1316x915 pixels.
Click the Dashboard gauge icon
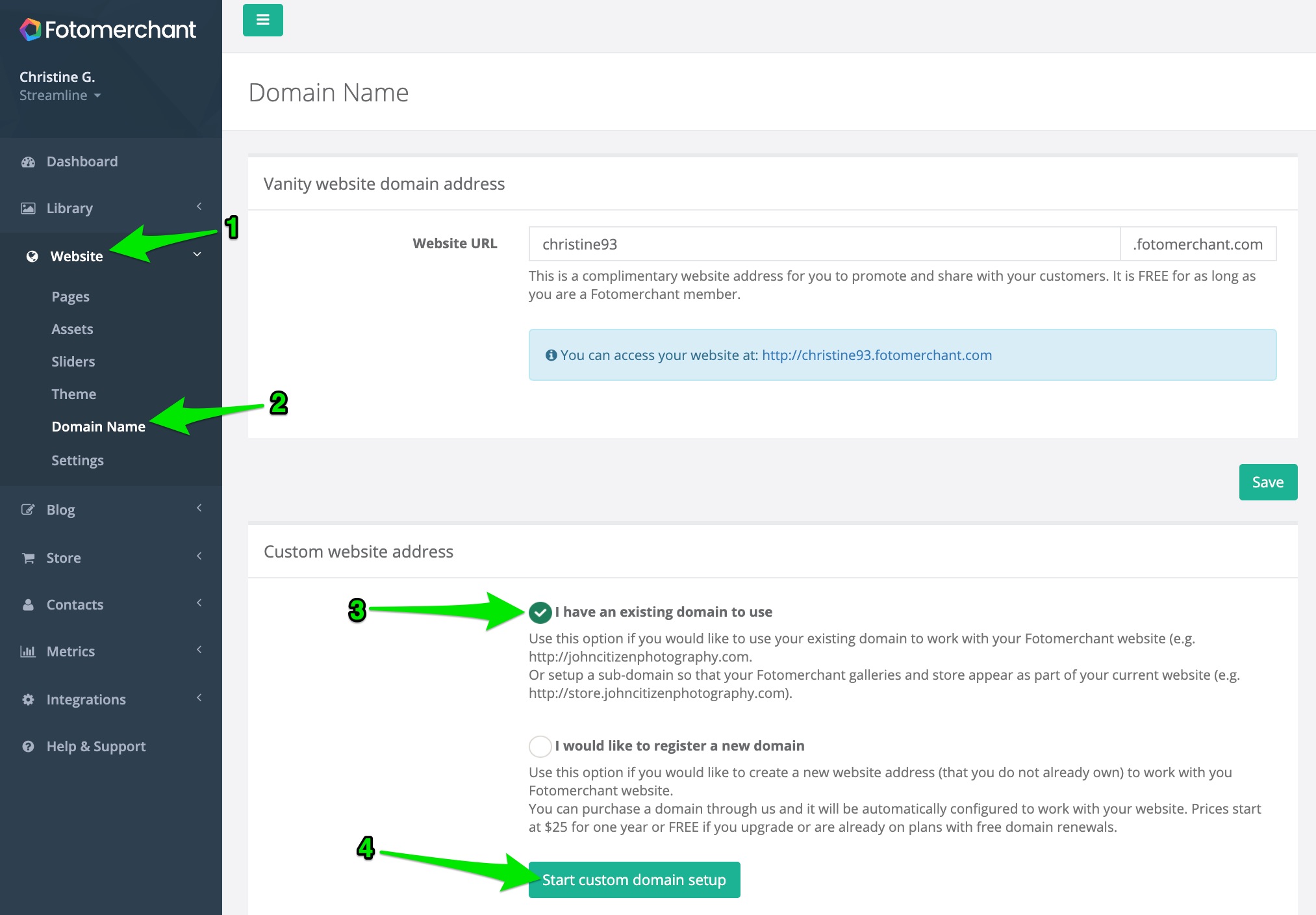[28, 162]
